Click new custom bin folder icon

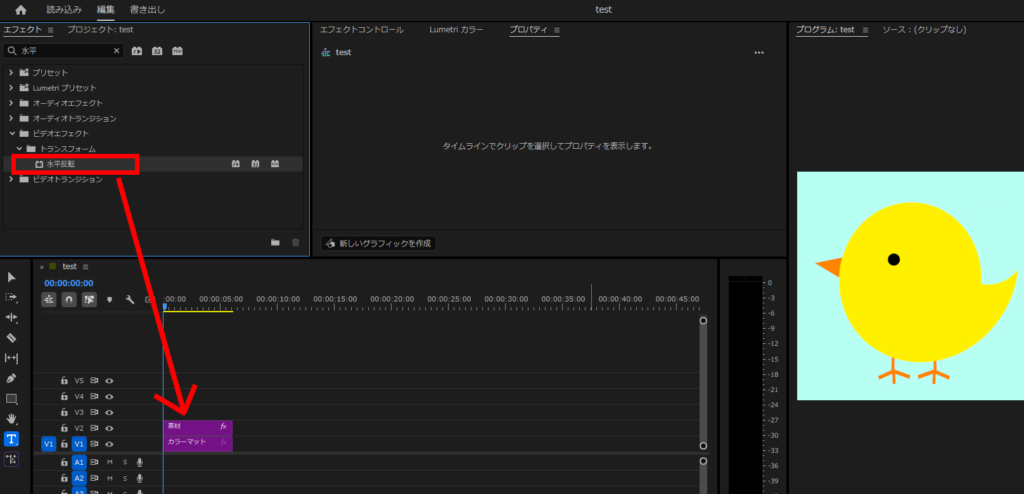click(275, 242)
